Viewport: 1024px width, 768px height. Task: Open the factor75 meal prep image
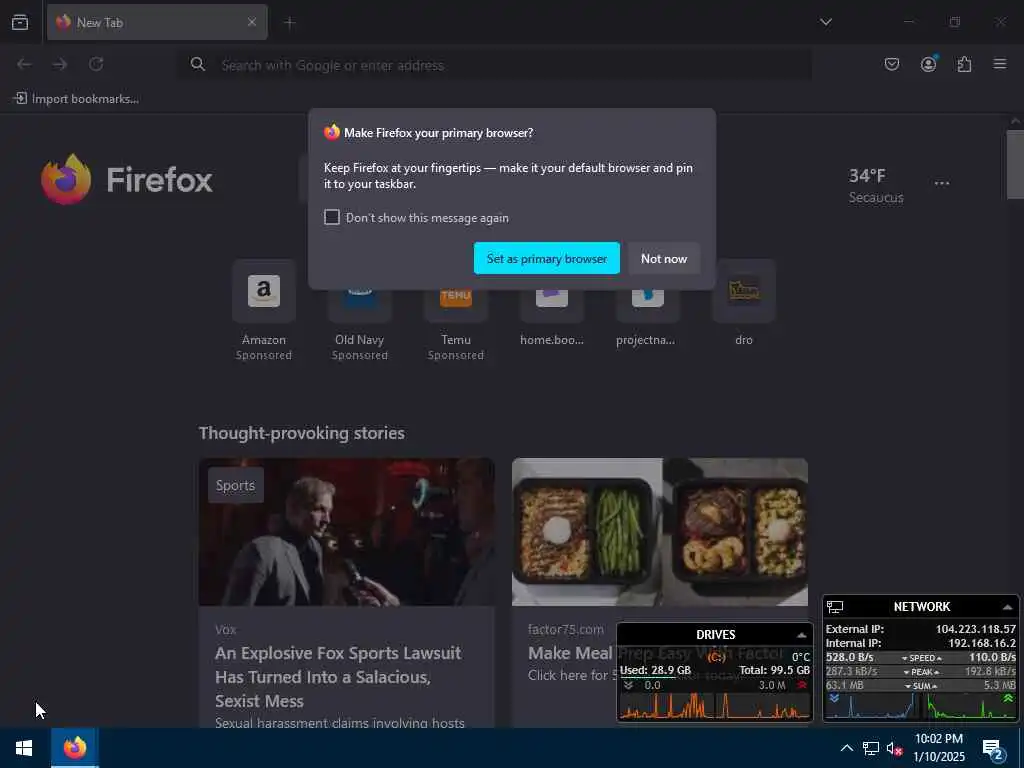point(660,532)
